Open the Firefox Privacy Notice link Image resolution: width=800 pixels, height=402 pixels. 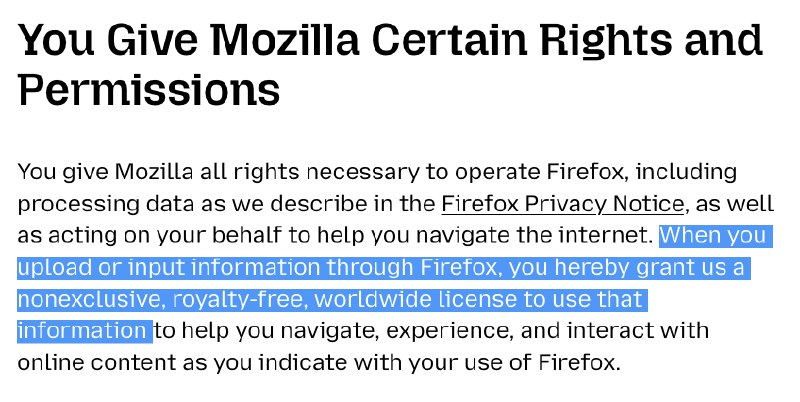coord(562,204)
